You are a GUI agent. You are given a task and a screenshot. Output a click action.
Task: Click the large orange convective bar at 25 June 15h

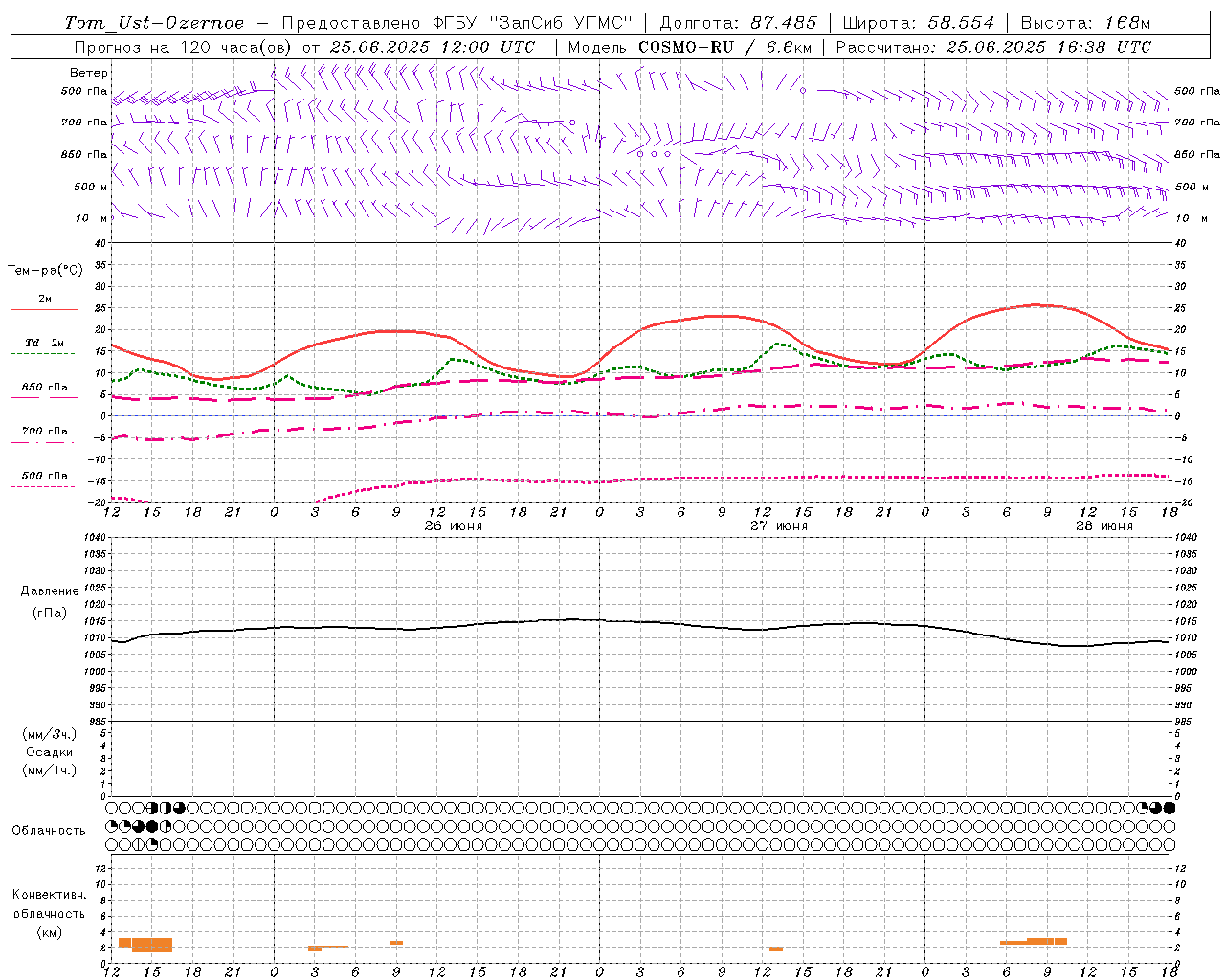[152, 945]
